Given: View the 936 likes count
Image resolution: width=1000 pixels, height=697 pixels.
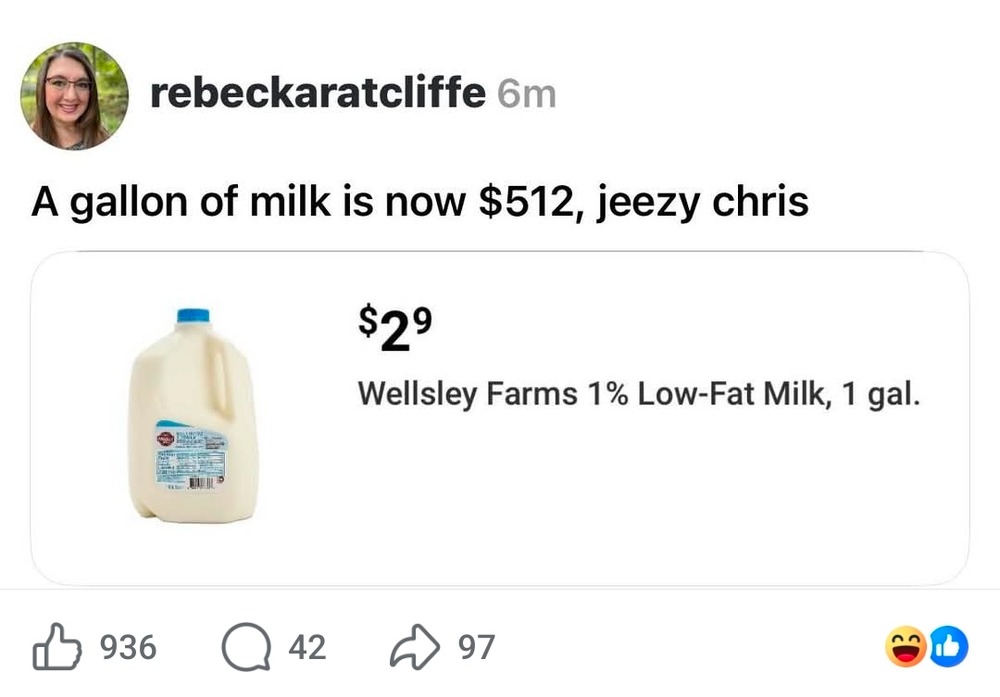Looking at the screenshot, I should (130, 647).
